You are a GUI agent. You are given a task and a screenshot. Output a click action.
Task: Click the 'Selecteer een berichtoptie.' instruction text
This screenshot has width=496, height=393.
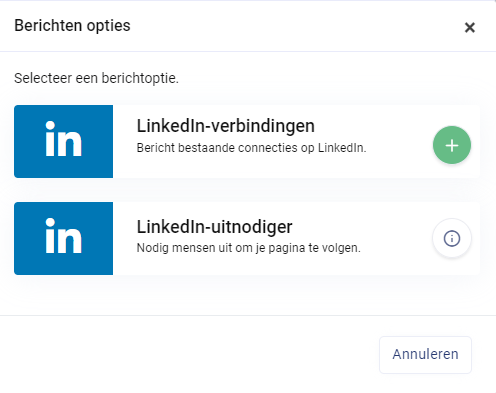pyautogui.click(x=97, y=78)
